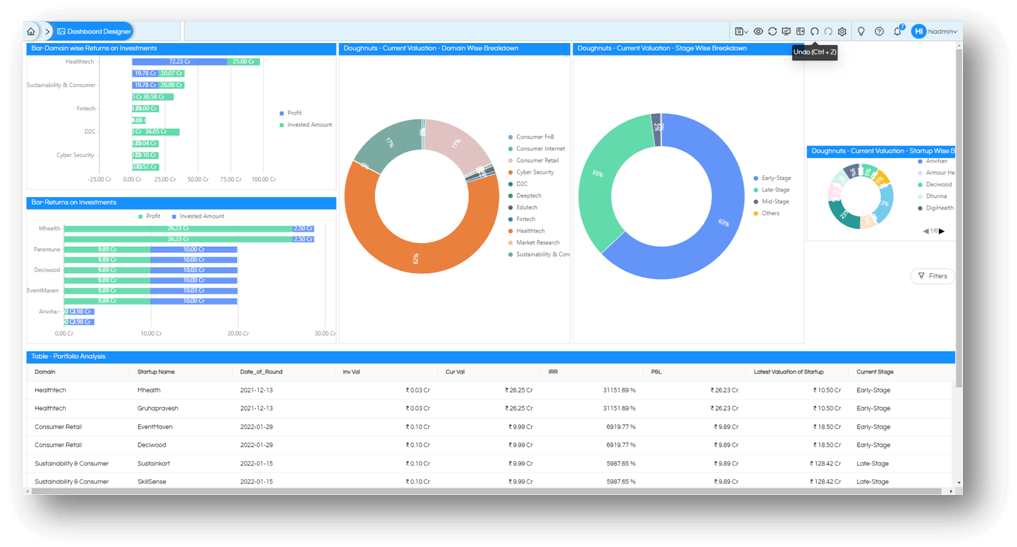Click table scroll down arrow

tap(959, 483)
